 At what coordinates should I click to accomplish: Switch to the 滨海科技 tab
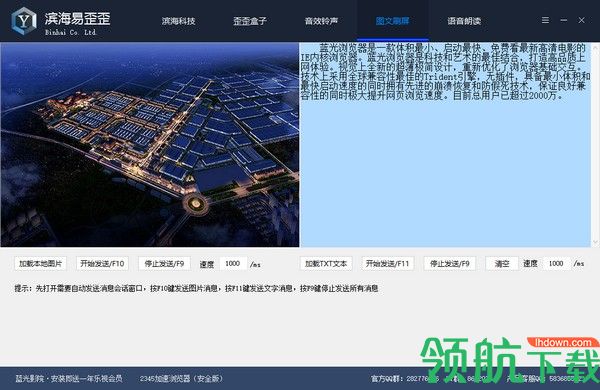[x=178, y=21]
